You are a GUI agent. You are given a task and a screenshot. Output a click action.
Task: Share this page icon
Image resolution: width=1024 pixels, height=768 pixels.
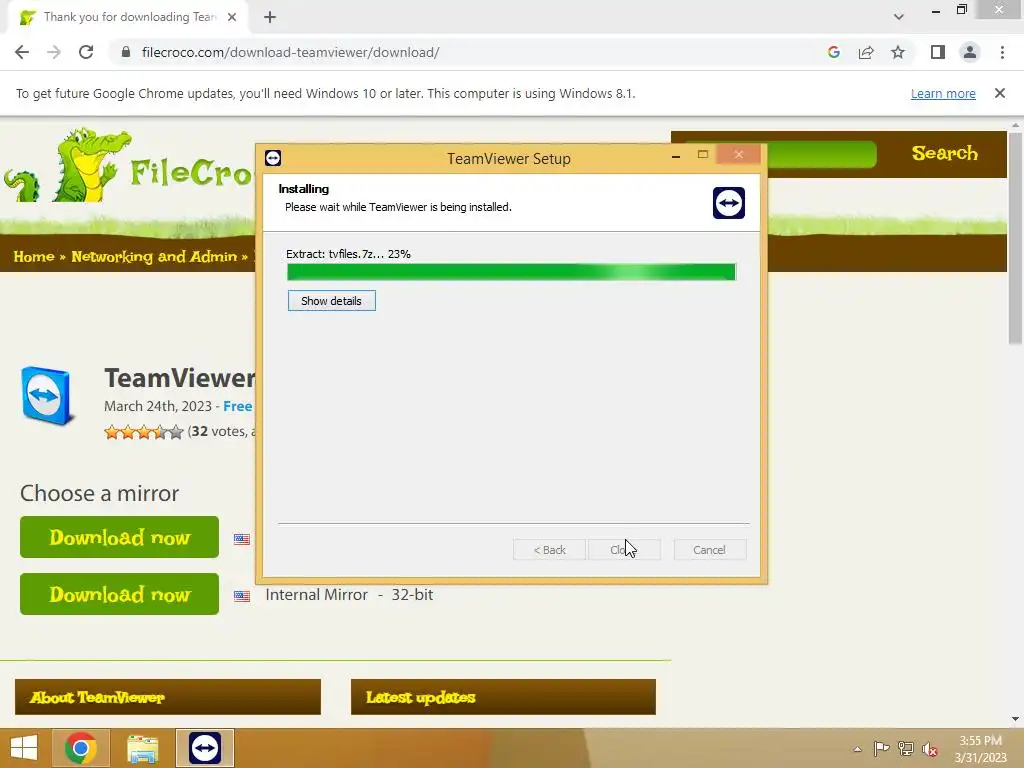(x=866, y=52)
